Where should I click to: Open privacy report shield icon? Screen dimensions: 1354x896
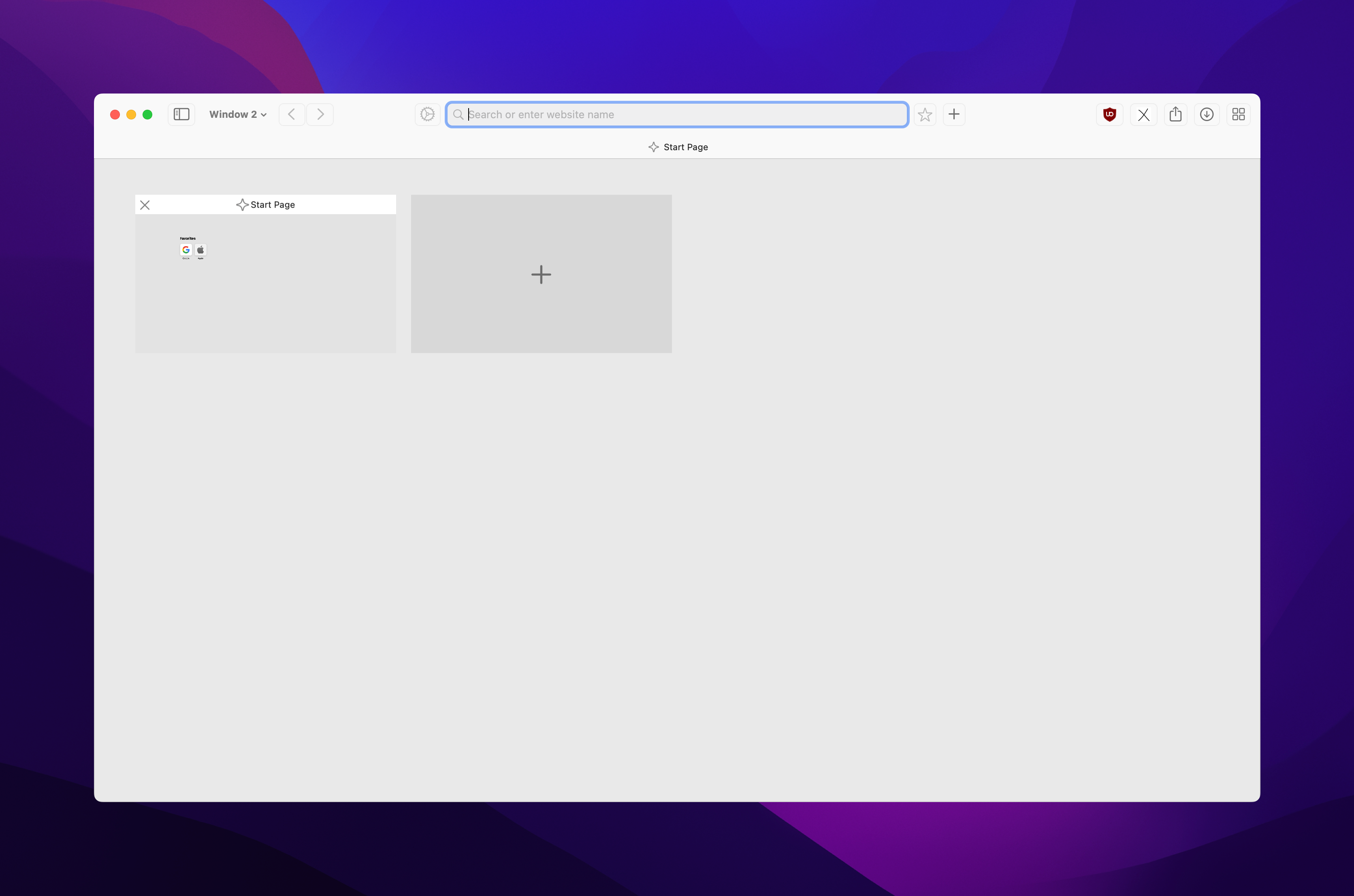click(x=427, y=114)
